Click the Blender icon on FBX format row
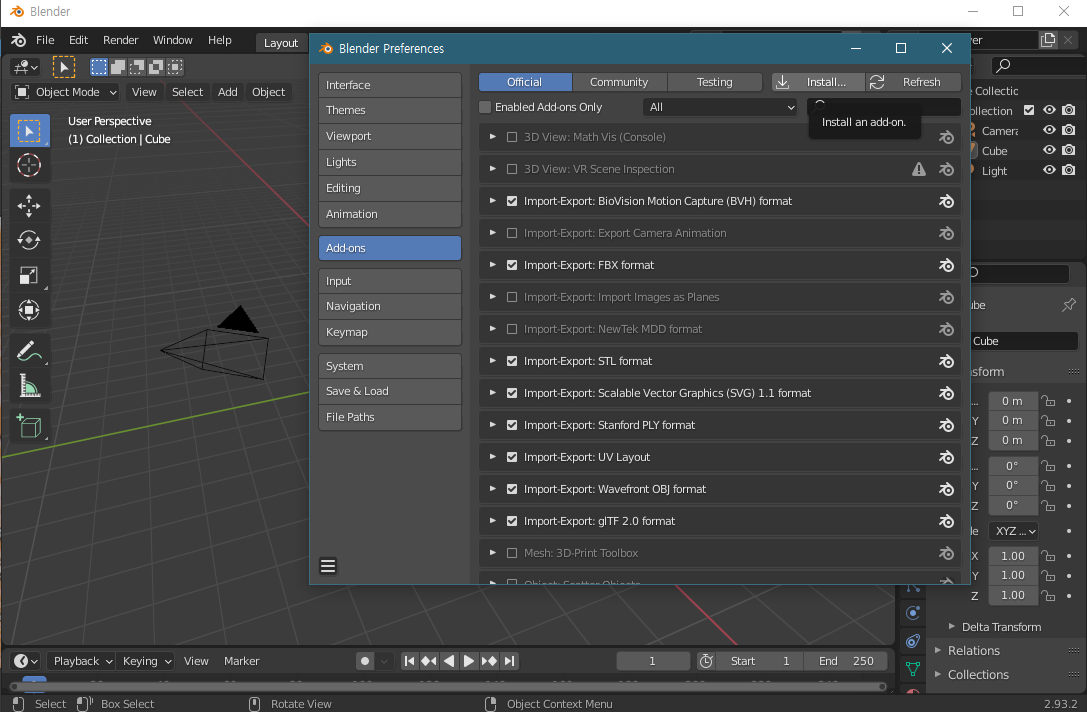This screenshot has height=712, width=1087. [x=946, y=266]
